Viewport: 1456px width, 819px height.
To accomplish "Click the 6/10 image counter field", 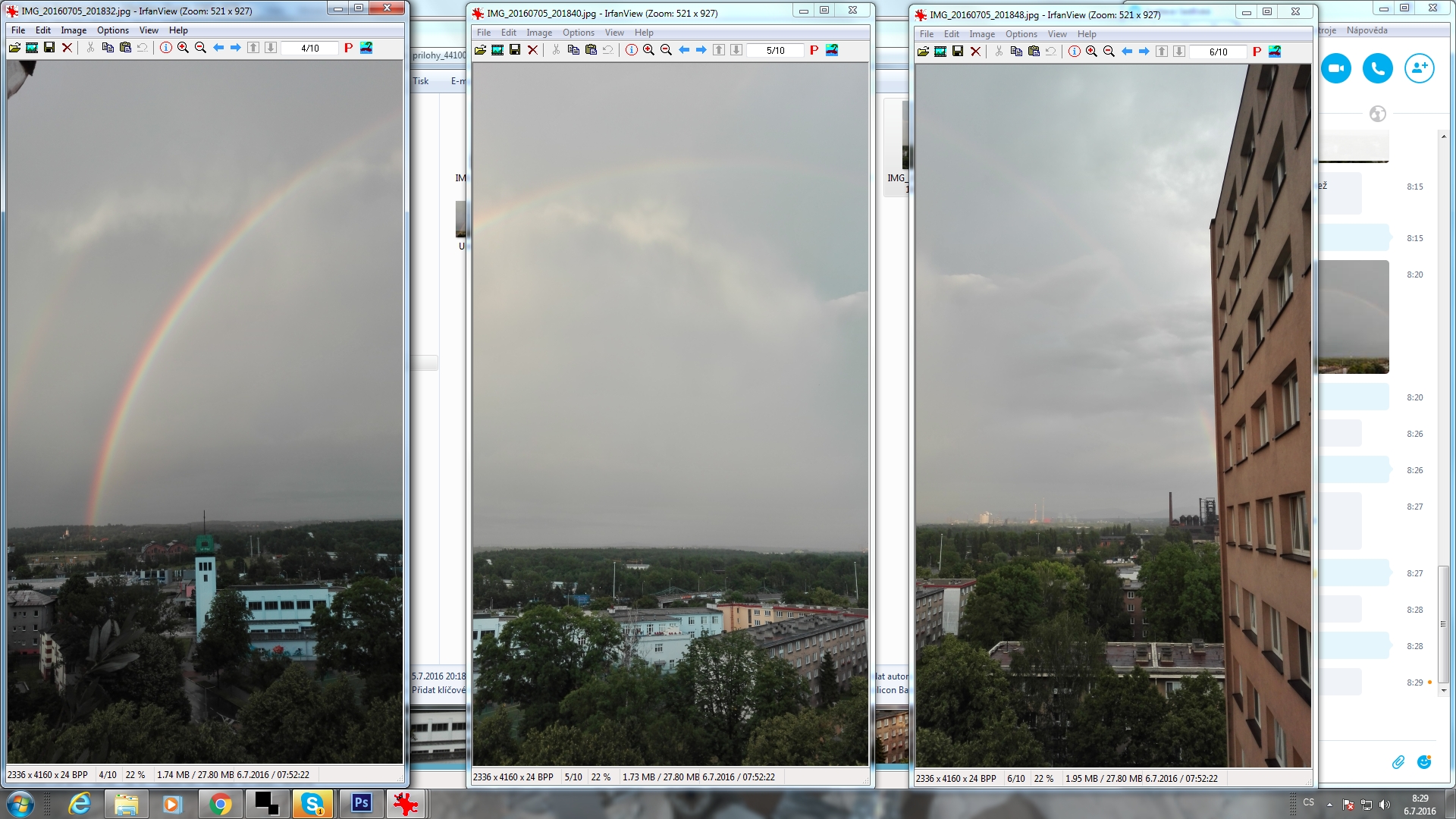I will 1219,52.
